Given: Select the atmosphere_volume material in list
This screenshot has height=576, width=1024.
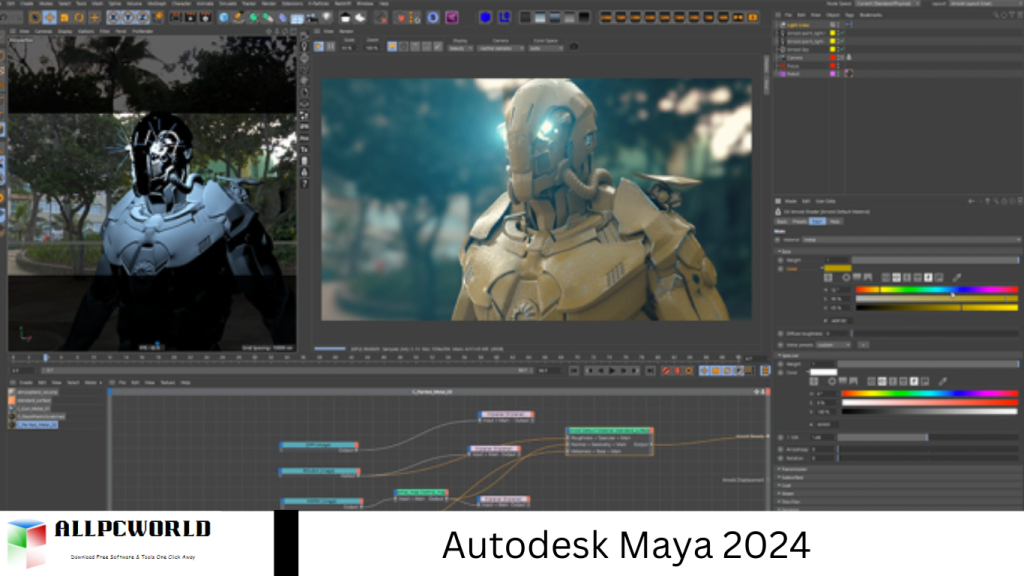Looking at the screenshot, I should (x=37, y=392).
